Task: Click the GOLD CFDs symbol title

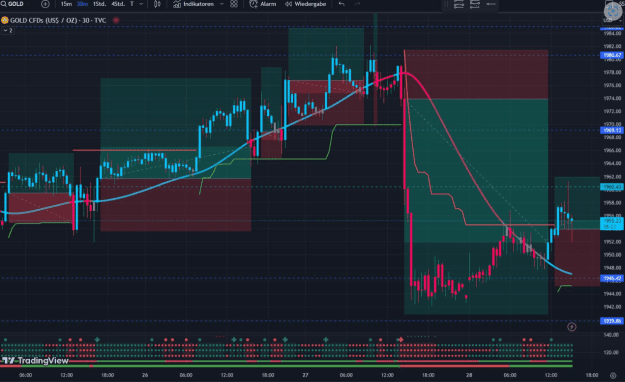Action: 58,20
